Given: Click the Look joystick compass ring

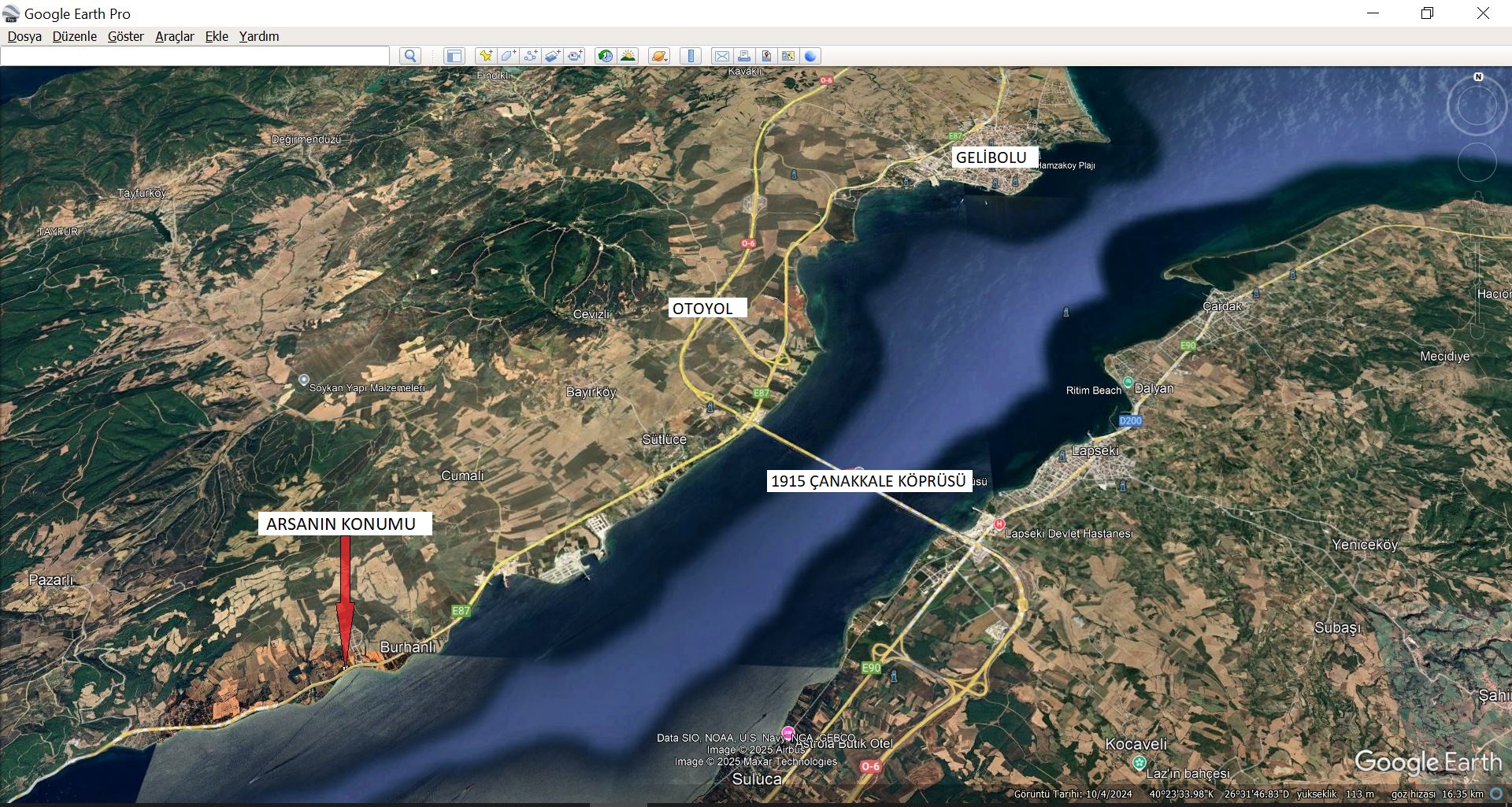Looking at the screenshot, I should [x=1477, y=107].
